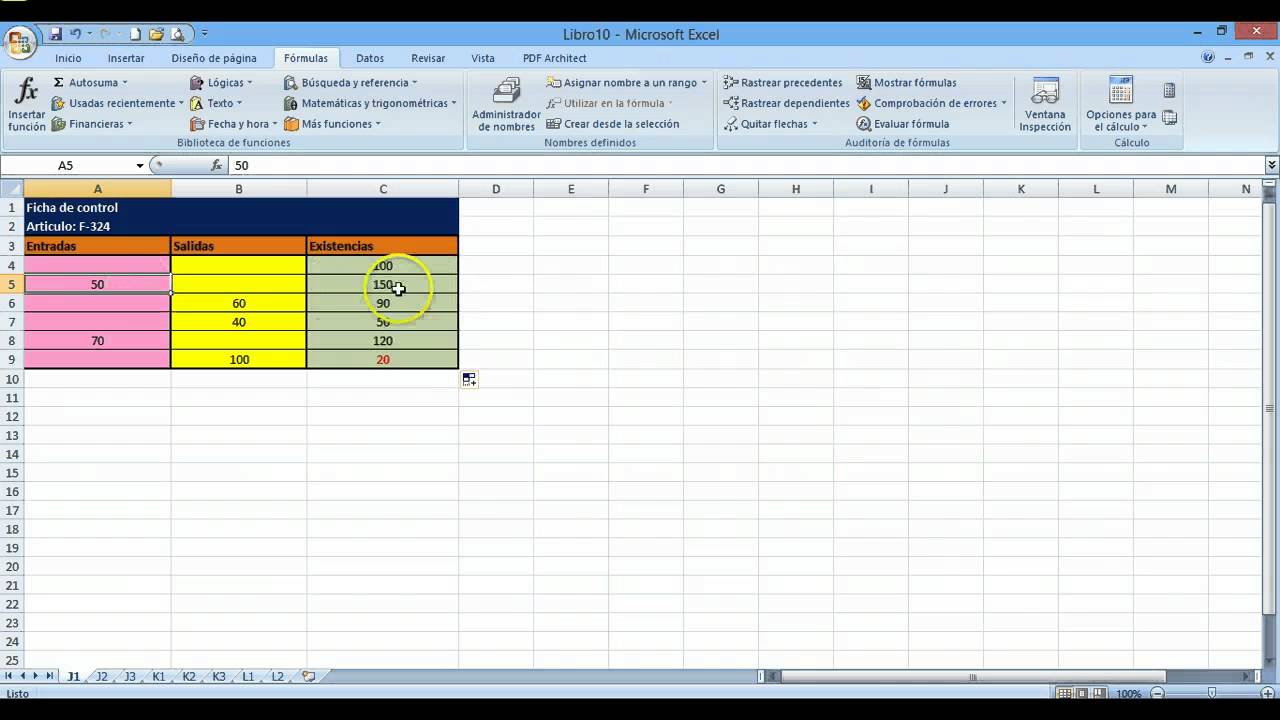This screenshot has height=720, width=1280.
Task: Switch to sheet J2
Action: coord(101,677)
